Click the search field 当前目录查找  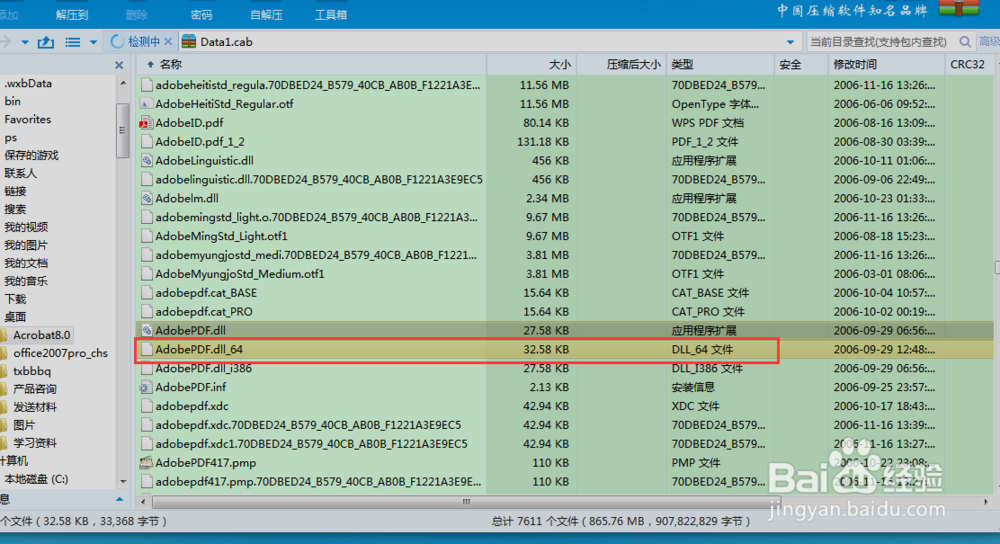pos(879,42)
